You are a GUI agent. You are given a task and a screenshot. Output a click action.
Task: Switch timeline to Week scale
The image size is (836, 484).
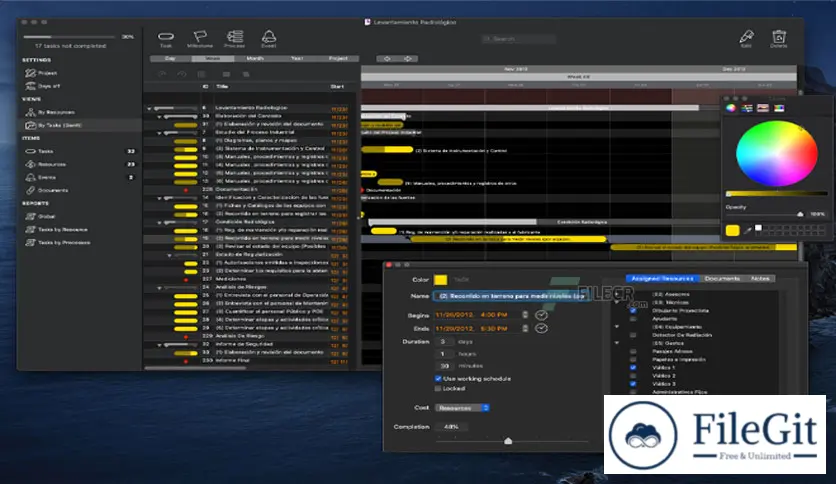213,59
